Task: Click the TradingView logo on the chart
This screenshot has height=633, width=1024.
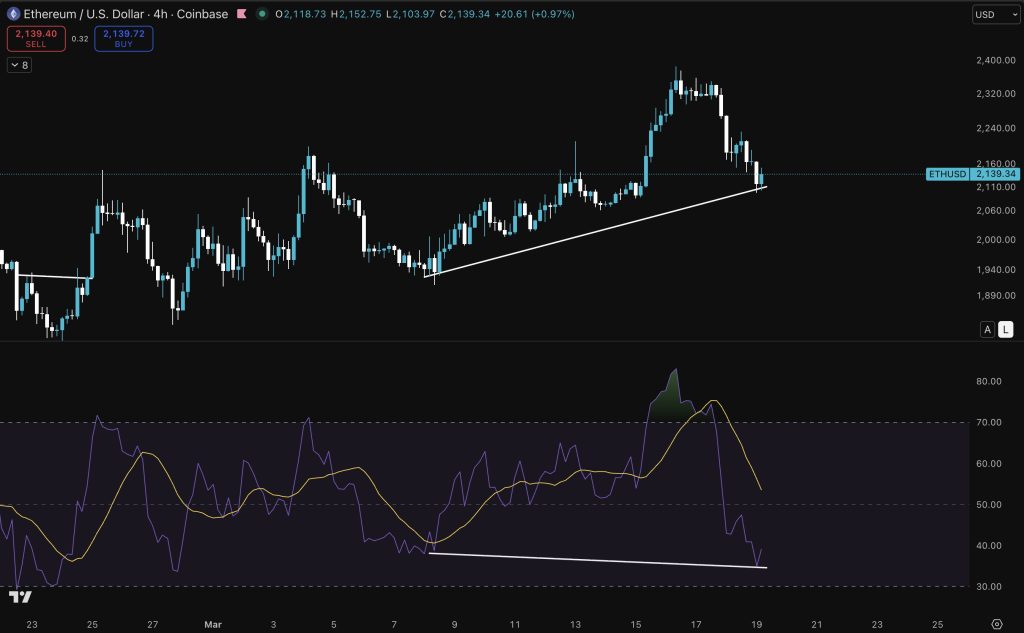Action: (x=20, y=597)
